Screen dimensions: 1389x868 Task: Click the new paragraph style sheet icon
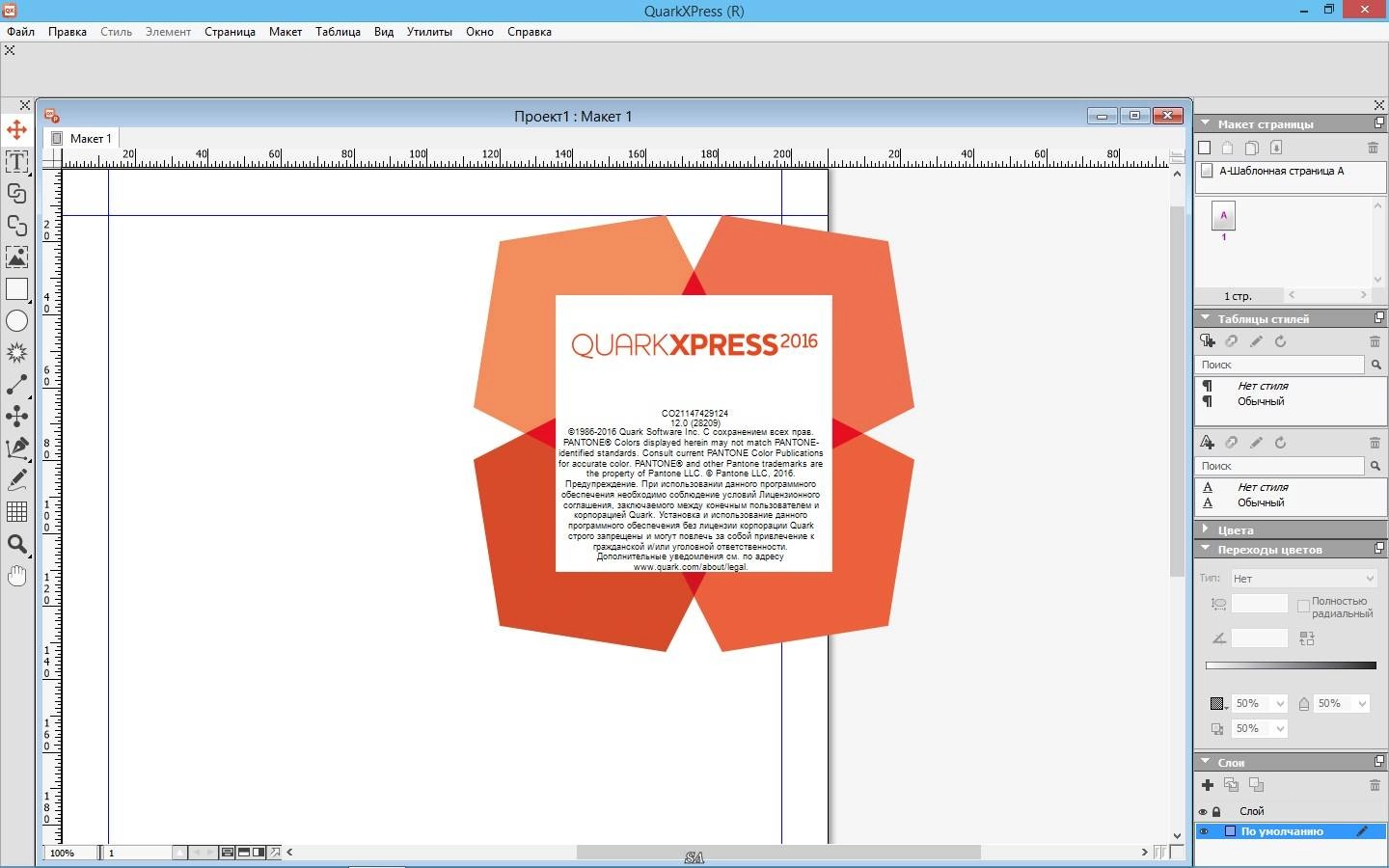pyautogui.click(x=1207, y=341)
